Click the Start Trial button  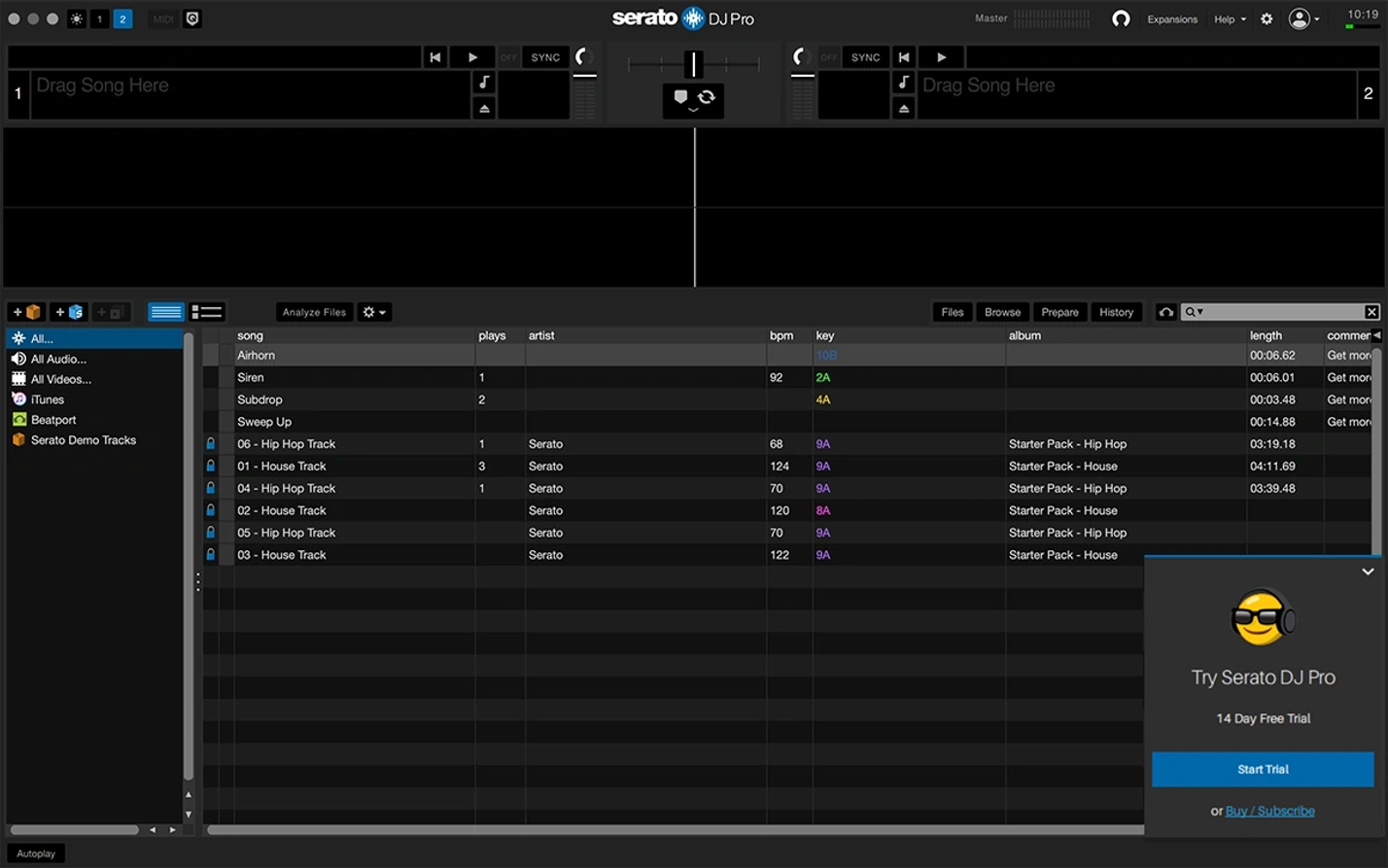click(1262, 769)
